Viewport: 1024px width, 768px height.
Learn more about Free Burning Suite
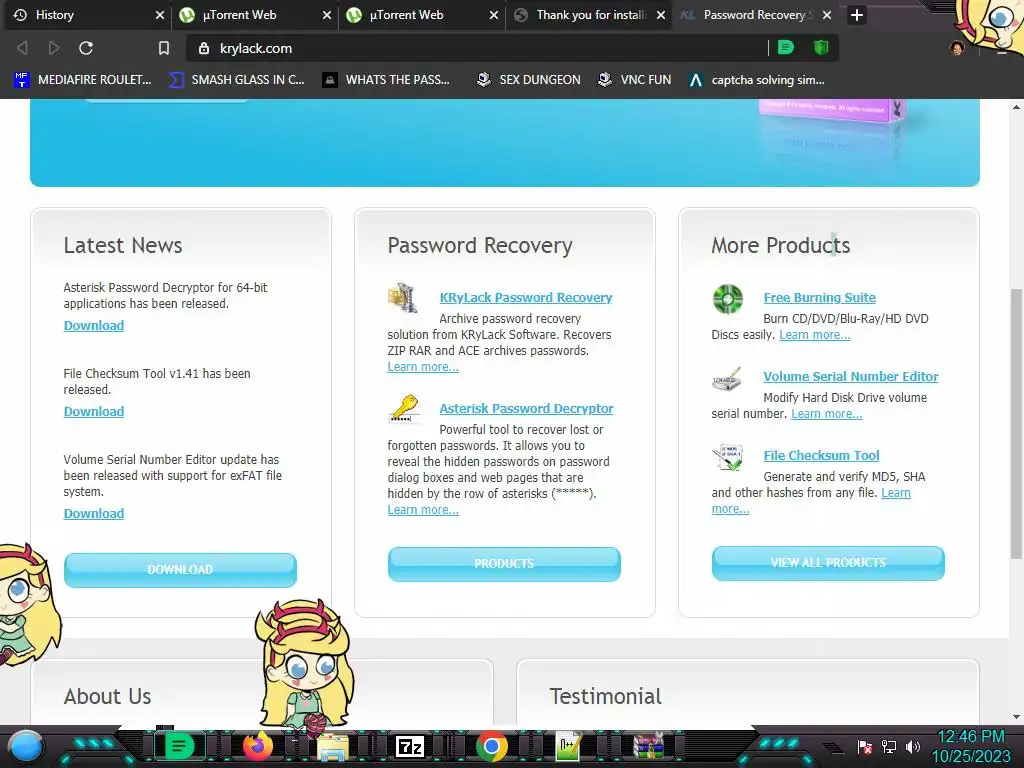tap(814, 335)
